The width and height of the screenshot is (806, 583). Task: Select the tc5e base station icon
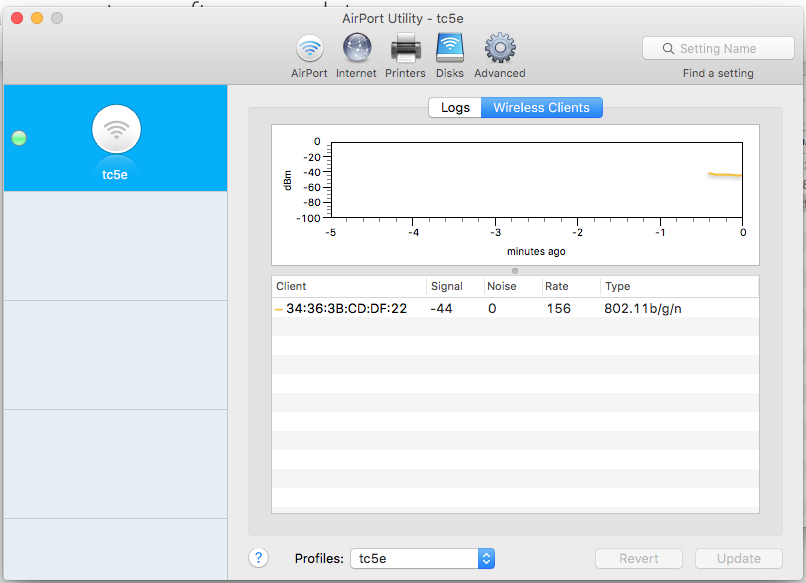coord(116,129)
